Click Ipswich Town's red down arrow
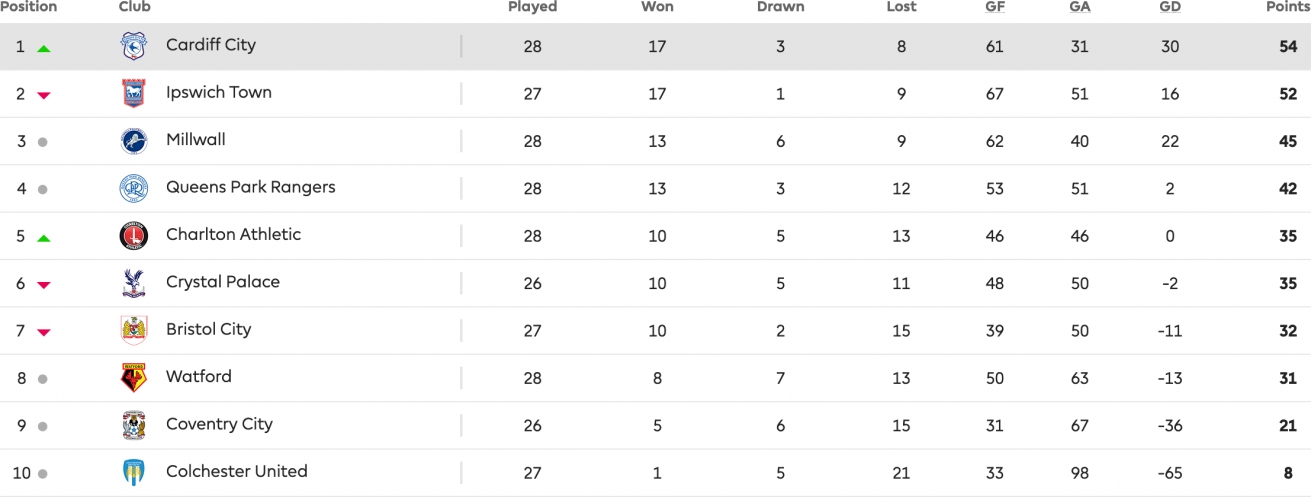This screenshot has height=500, width=1311. click(x=43, y=95)
